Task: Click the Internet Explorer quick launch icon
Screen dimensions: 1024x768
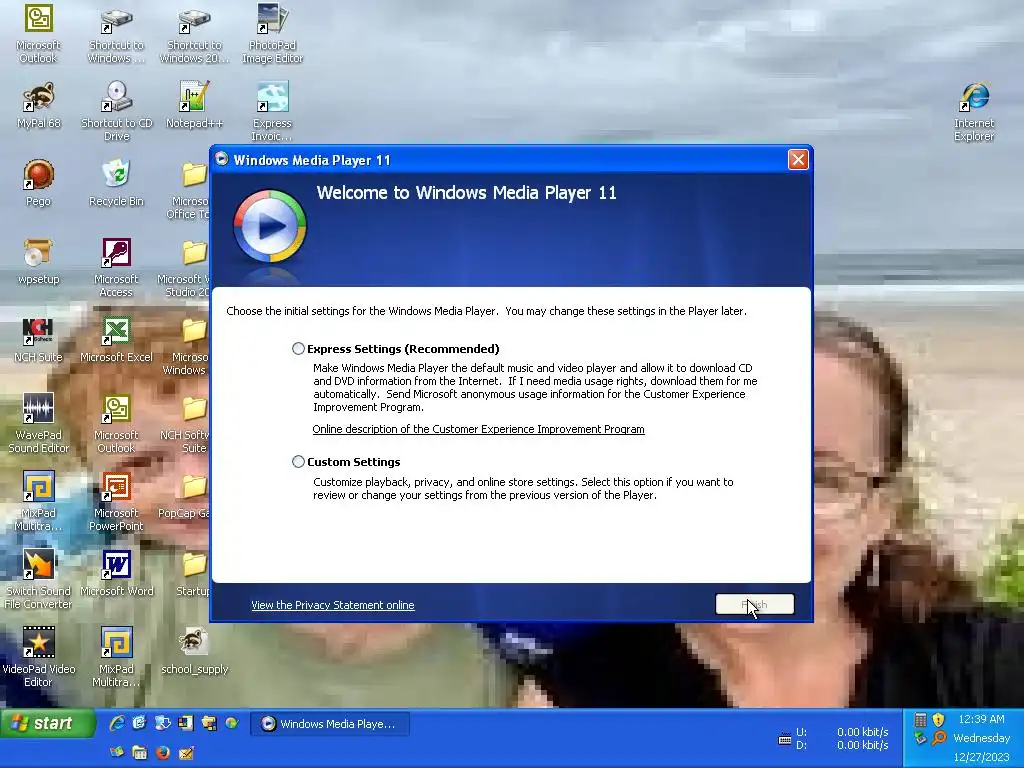Action: (x=117, y=723)
